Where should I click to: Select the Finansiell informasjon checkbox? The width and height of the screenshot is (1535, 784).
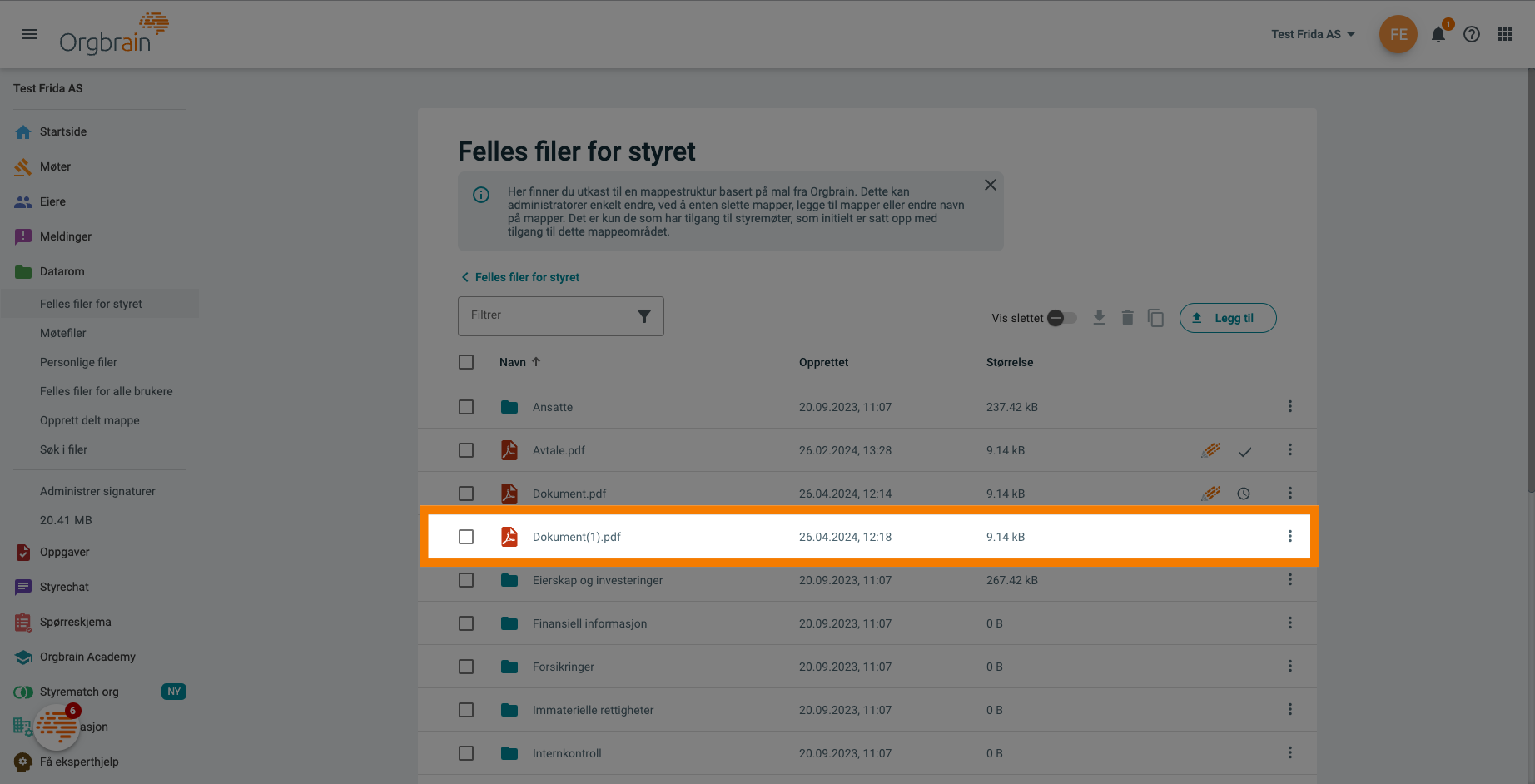pos(466,623)
